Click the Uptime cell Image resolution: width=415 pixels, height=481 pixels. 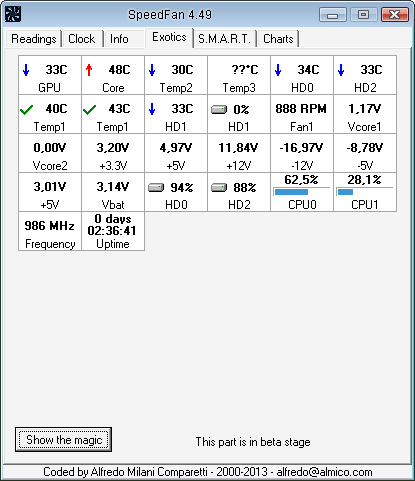tap(113, 231)
